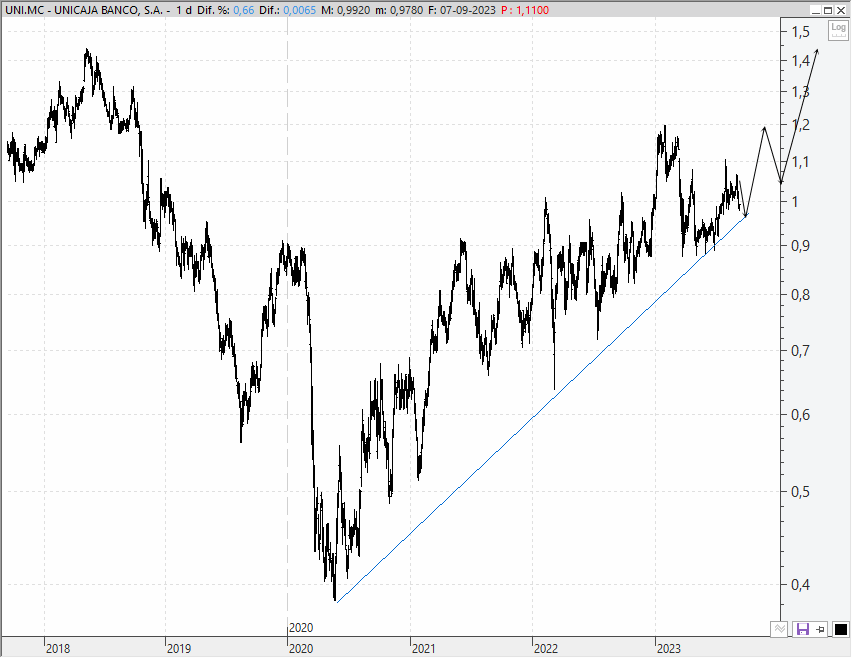
Task: Click the 'Dif.:' value 0,0065
Action: pyautogui.click(x=299, y=10)
